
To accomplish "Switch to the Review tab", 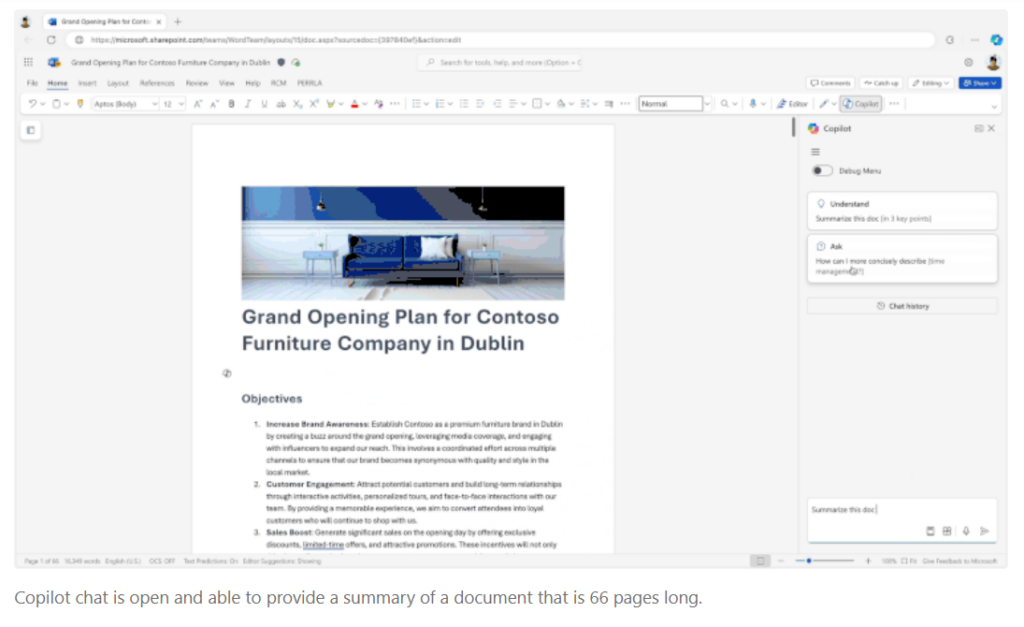I will pyautogui.click(x=197, y=83).
